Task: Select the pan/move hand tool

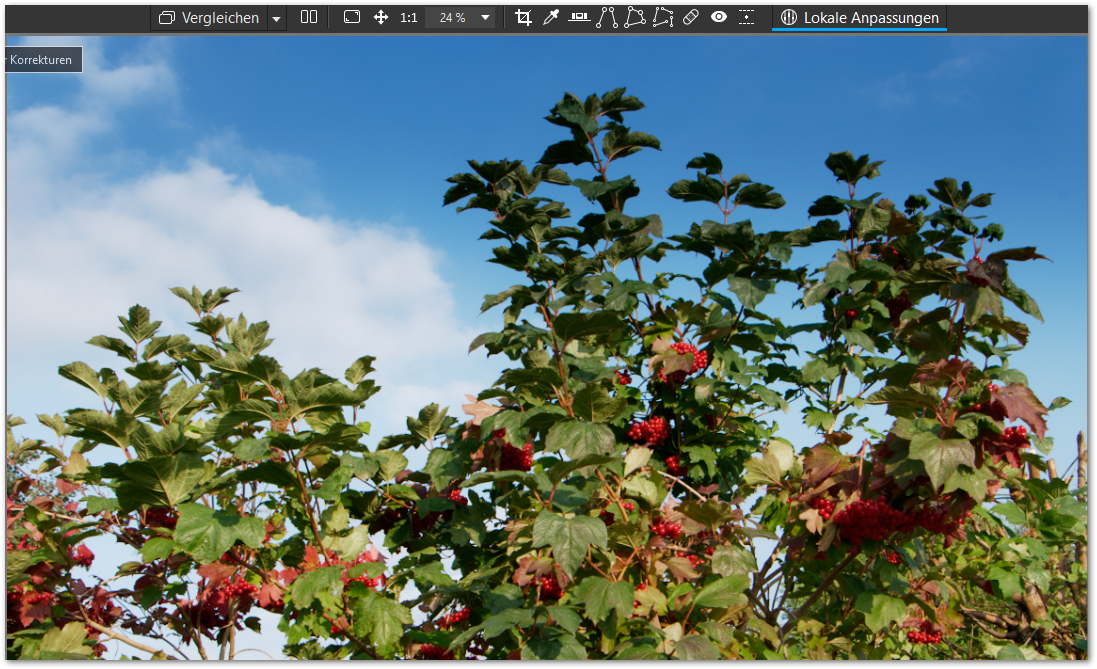Action: coord(381,17)
